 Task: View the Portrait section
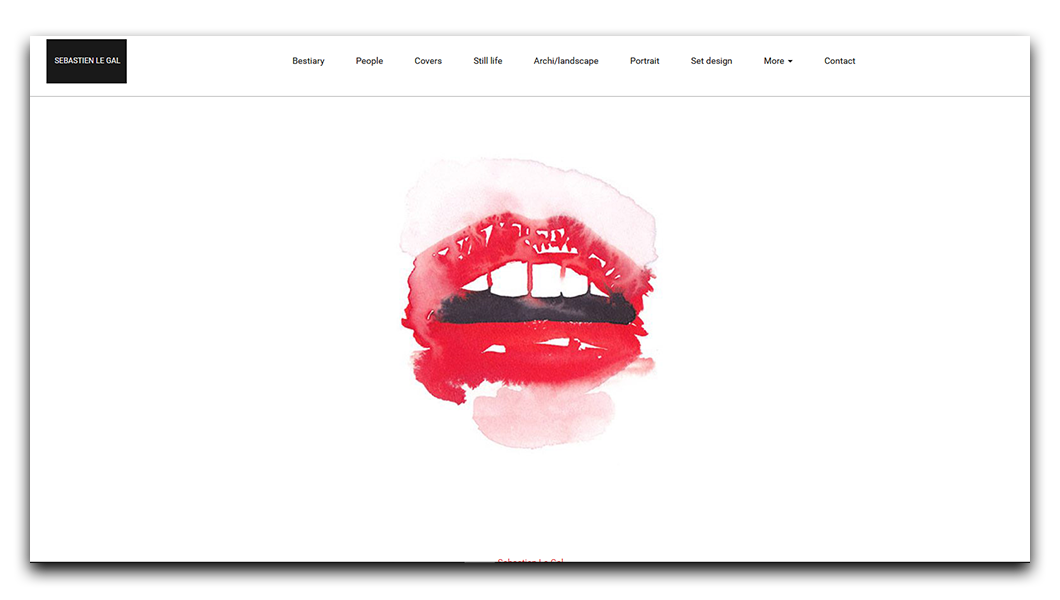point(644,61)
